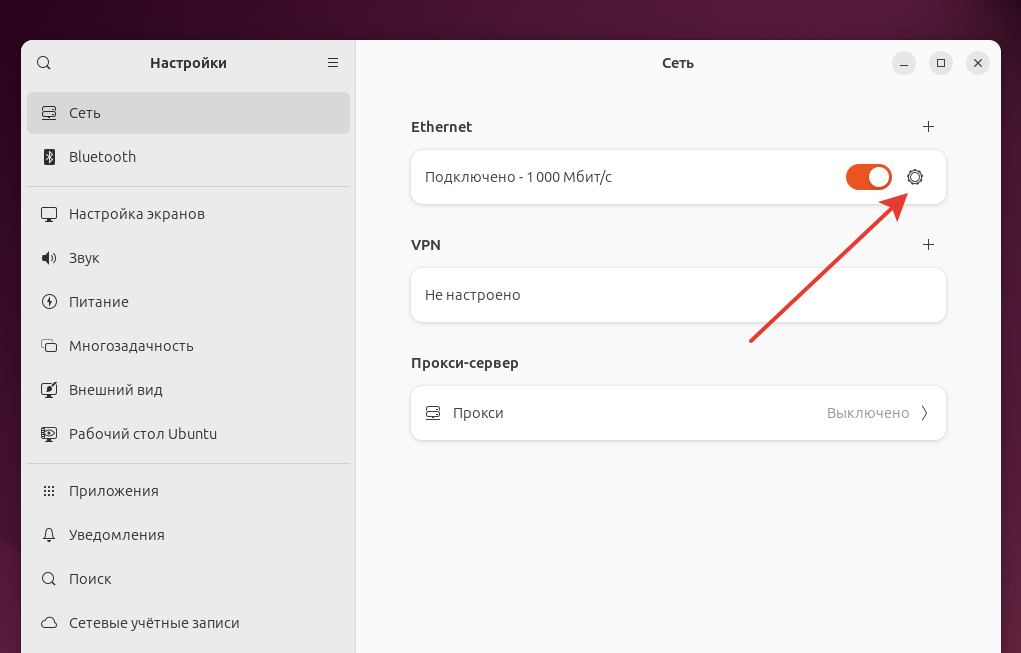Click the VPN section heading

pos(425,245)
